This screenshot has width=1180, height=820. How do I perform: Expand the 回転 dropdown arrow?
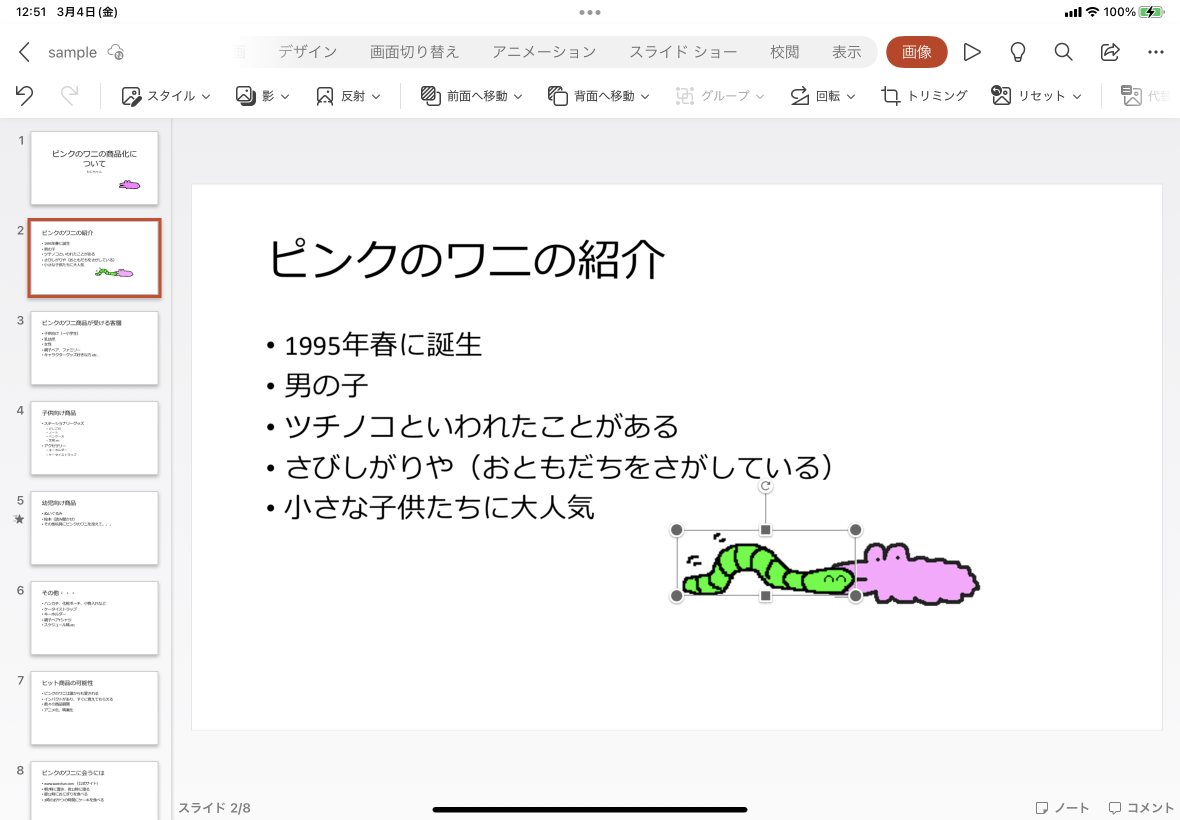tap(851, 96)
